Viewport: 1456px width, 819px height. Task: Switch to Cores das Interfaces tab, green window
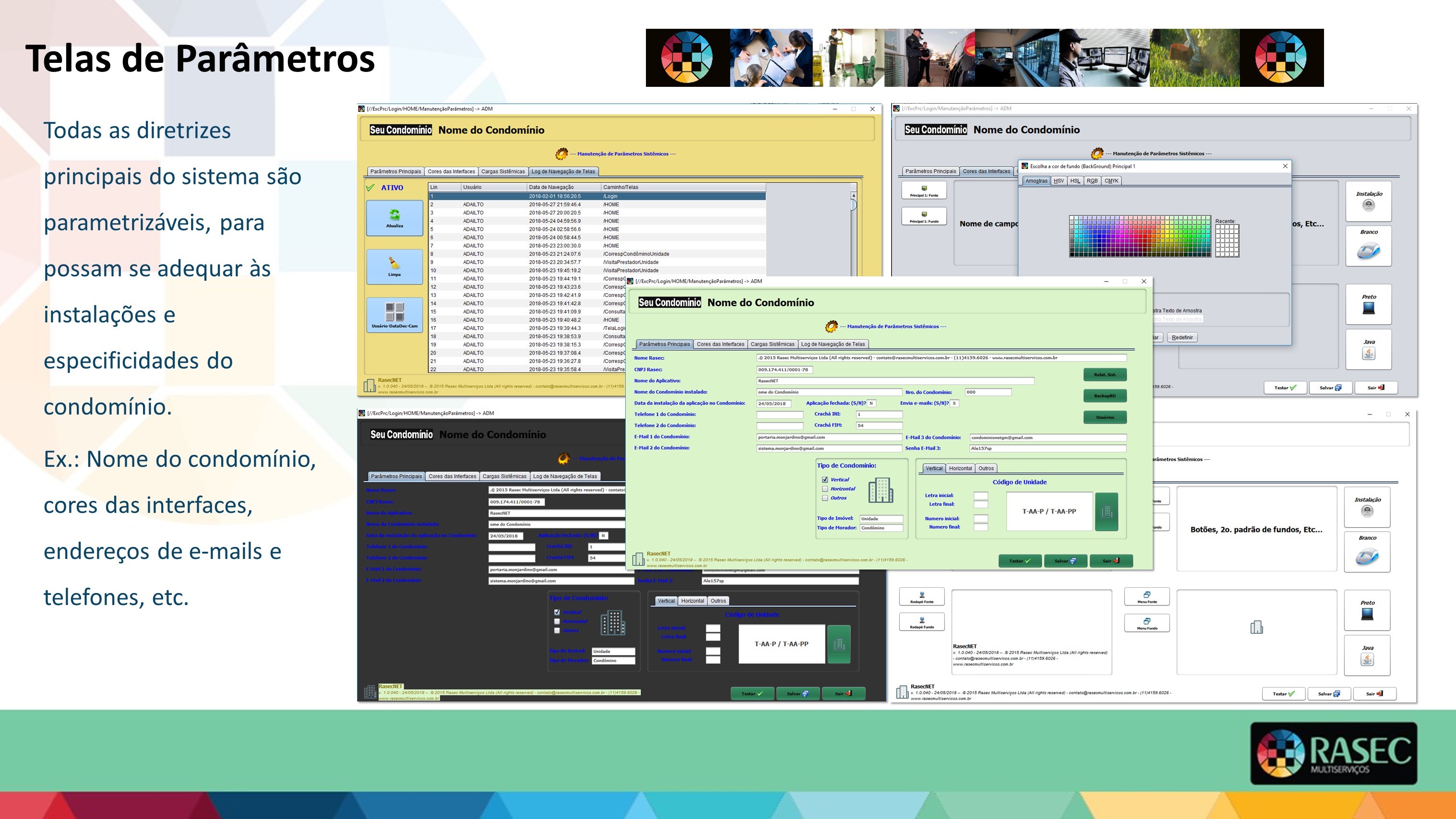[720, 344]
